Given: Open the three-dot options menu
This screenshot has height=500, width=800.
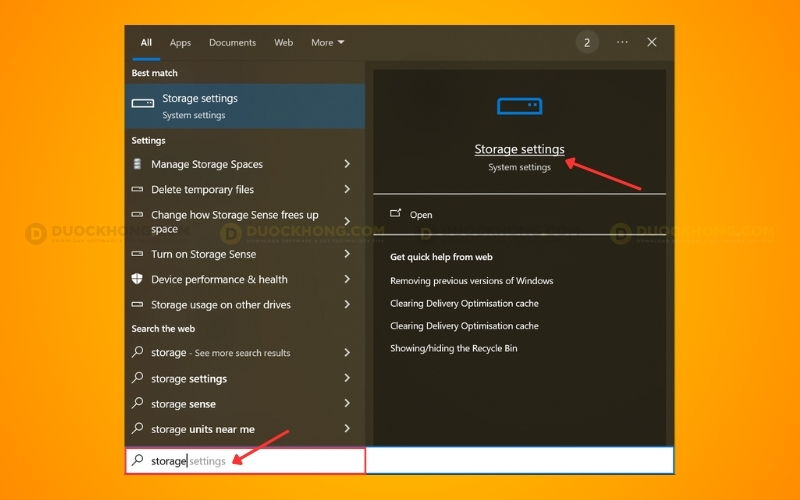Looking at the screenshot, I should (622, 42).
